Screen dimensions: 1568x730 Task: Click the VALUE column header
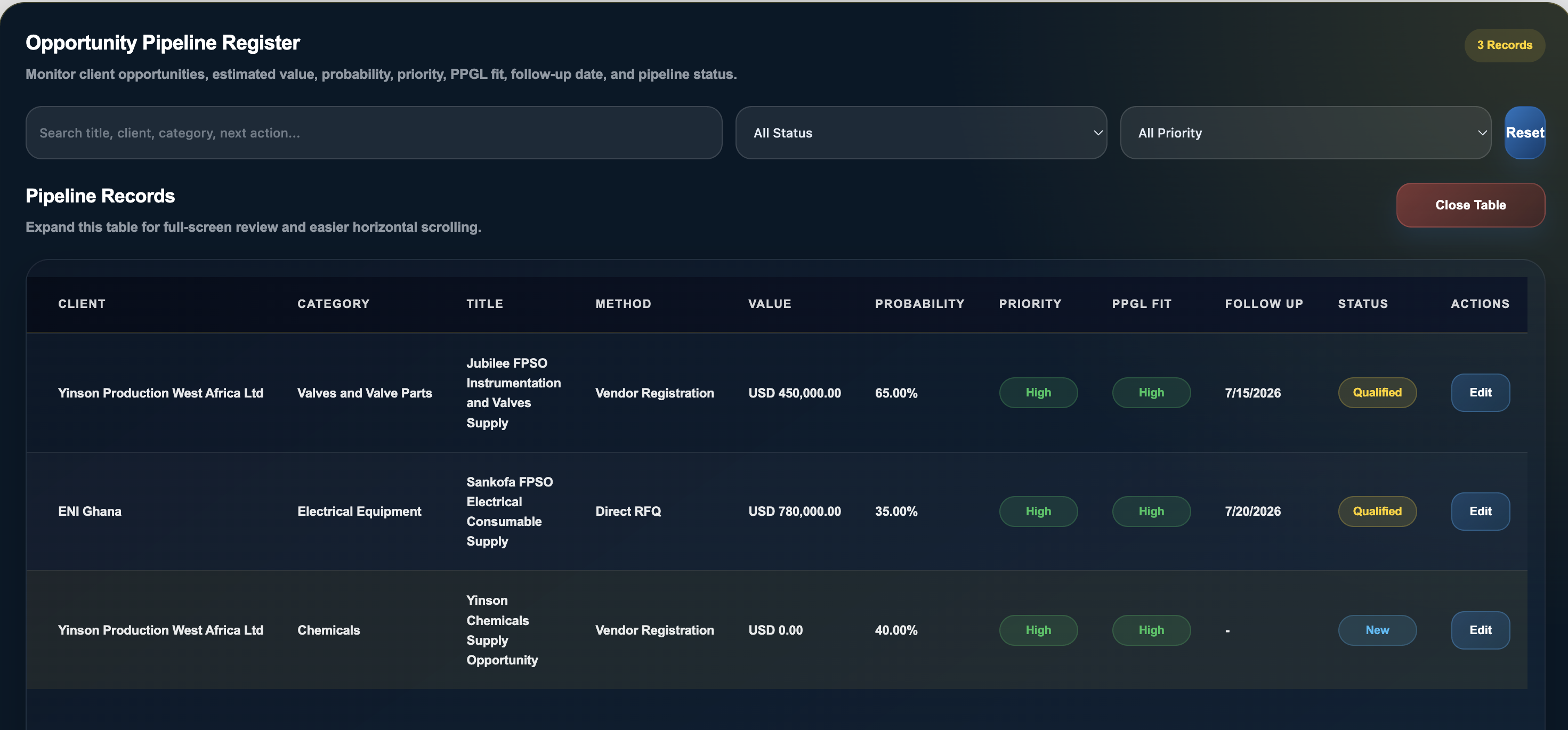coord(770,304)
